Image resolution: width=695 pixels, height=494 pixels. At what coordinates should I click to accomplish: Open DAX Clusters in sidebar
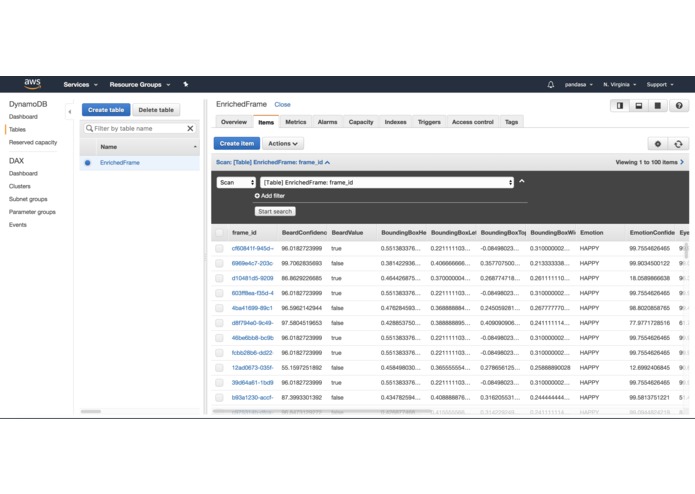(20, 186)
